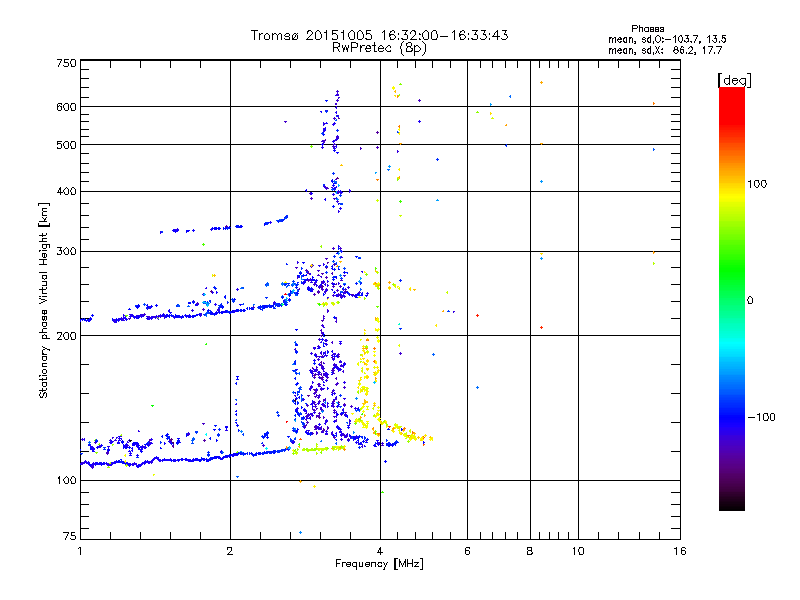Click the y-axis tick label '200'
Image resolution: width=800 pixels, height=600 pixels.
[66, 336]
